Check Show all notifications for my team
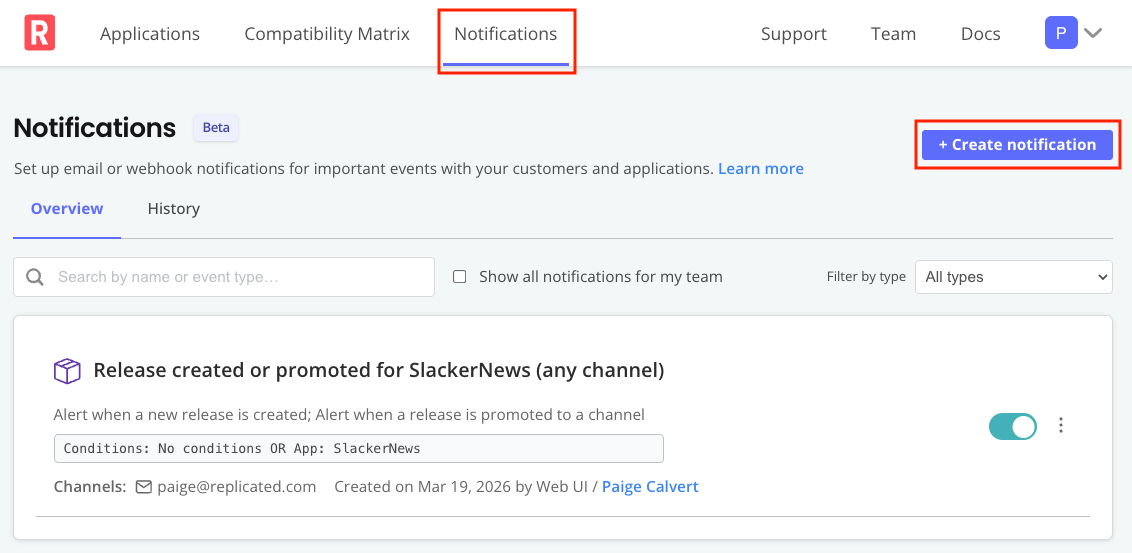The height and width of the screenshot is (553, 1132). coord(460,277)
